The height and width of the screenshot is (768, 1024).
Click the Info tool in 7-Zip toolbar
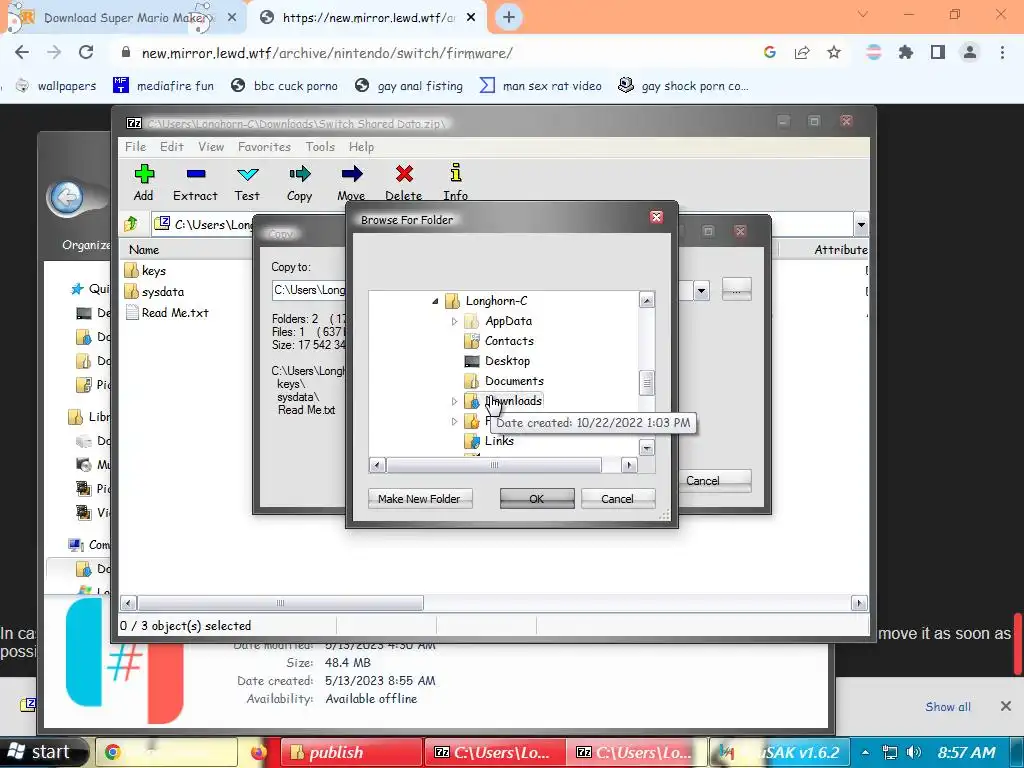tap(456, 183)
